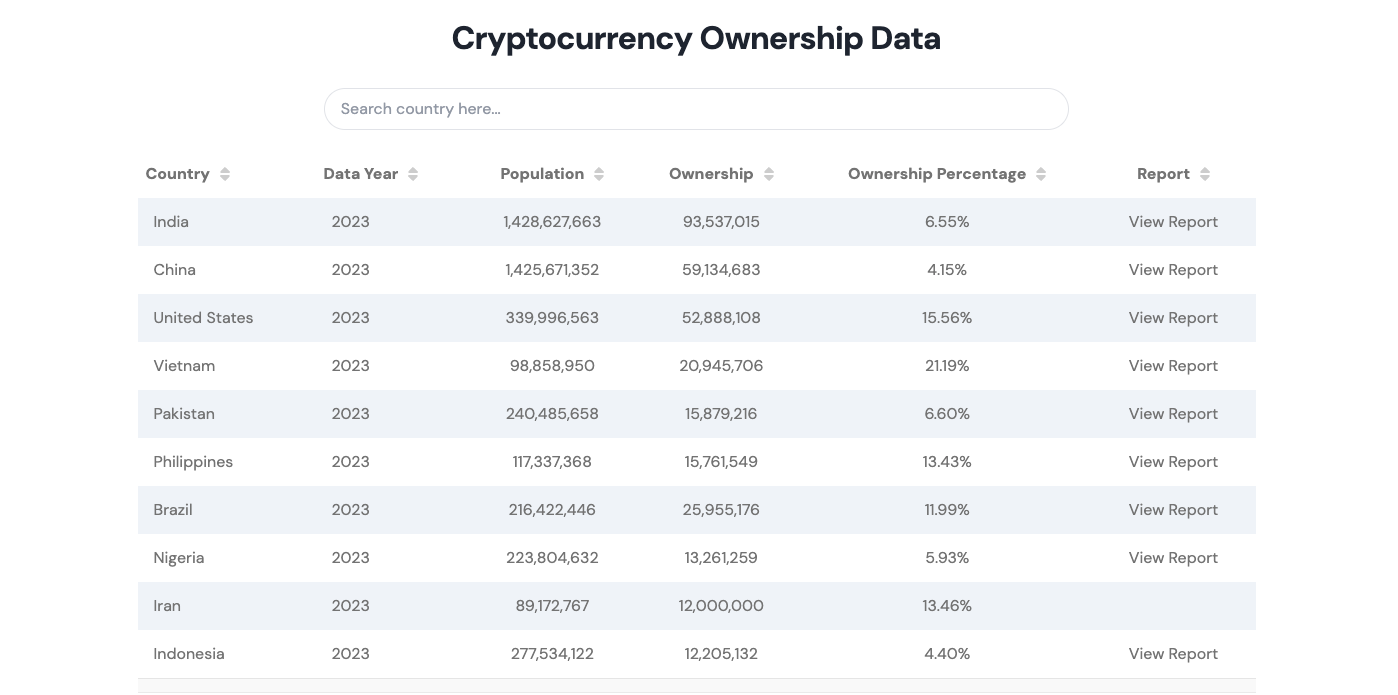
Task: Click the sort icon next to Report
Action: point(1205,174)
